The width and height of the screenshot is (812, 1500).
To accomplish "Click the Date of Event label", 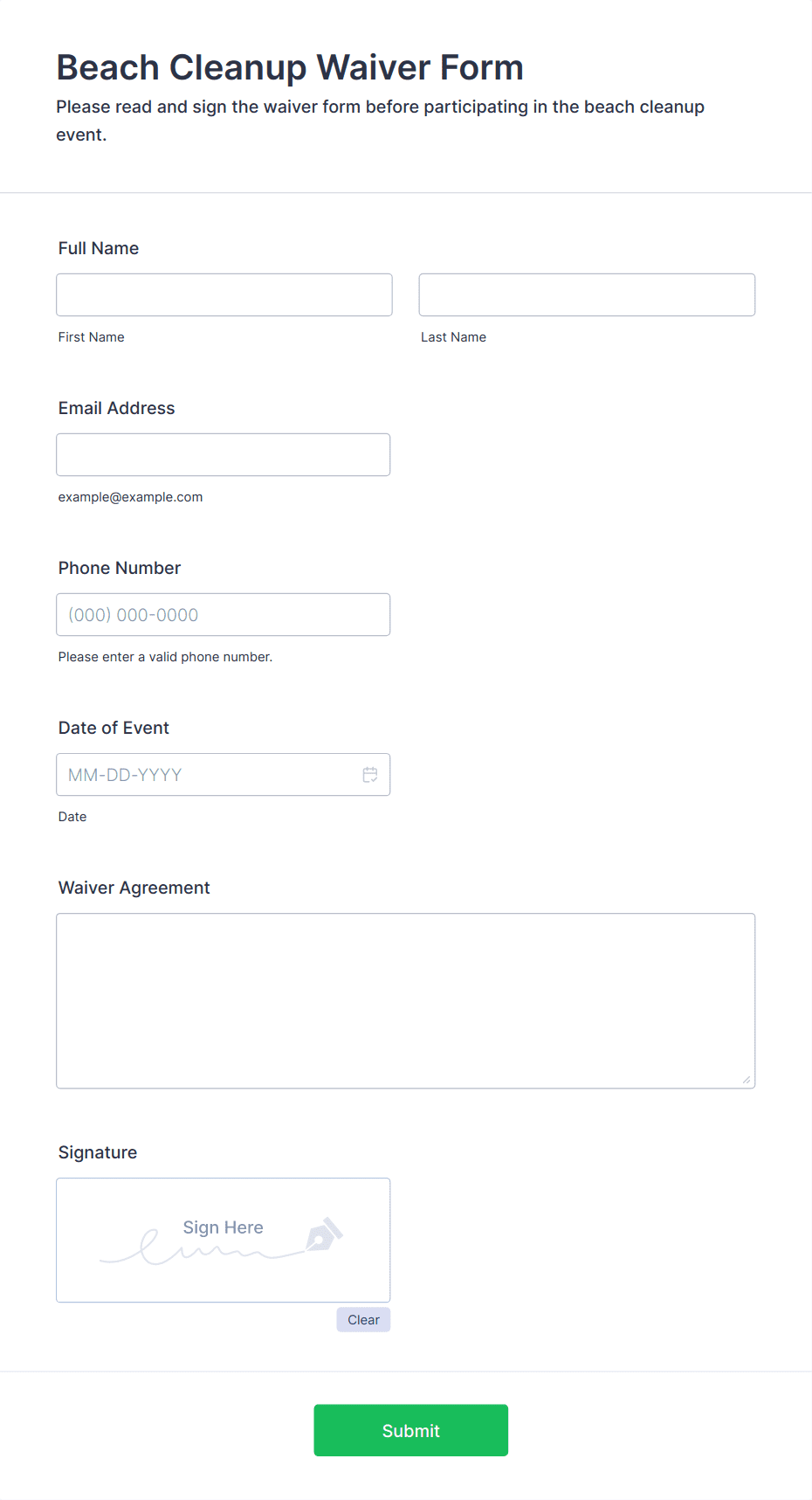I will [114, 728].
